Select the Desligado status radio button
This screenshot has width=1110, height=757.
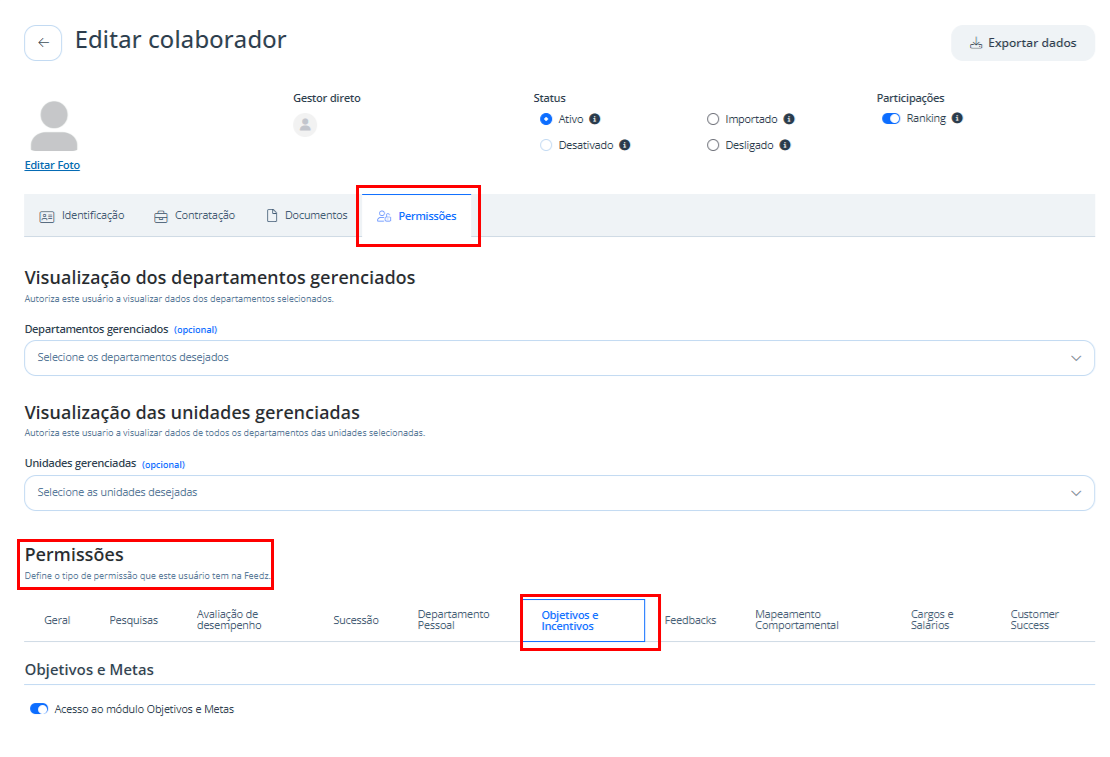click(713, 145)
